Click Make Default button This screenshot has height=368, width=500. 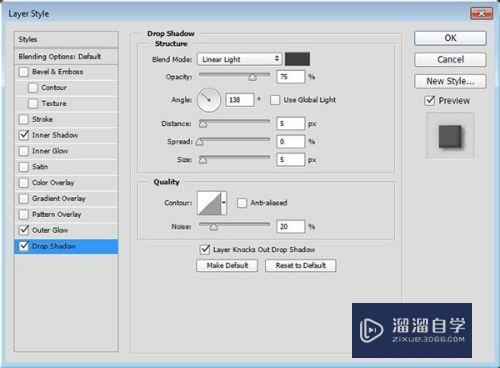pos(227,265)
